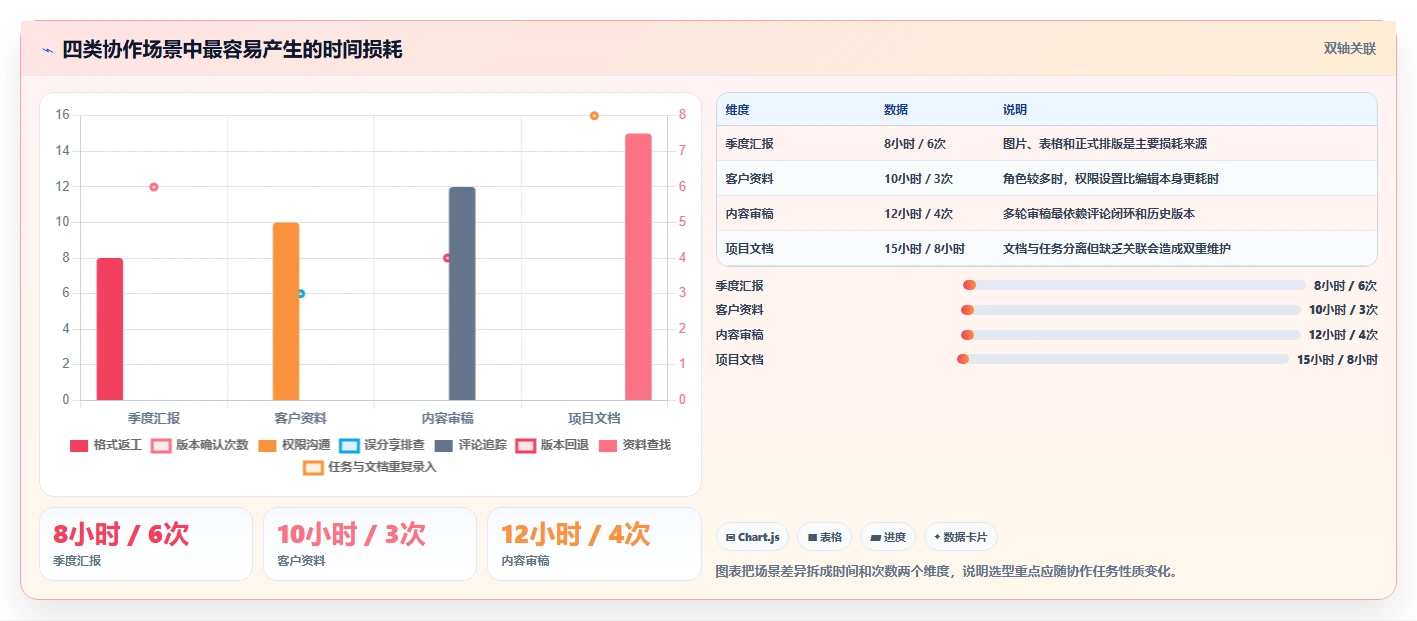Click description 文档与任务分离但缺乏关联会造成双重维护
Screen dimensions: 1417x621
coord(1117,249)
